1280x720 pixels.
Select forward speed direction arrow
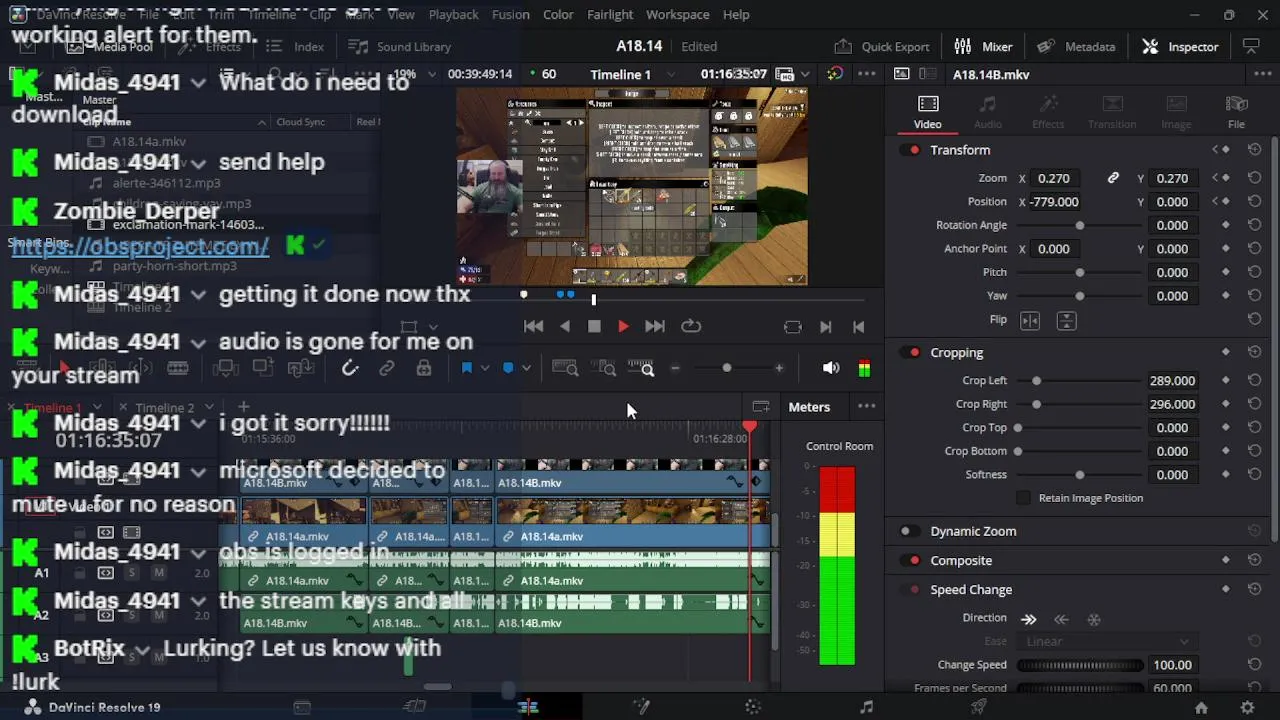tap(1028, 619)
